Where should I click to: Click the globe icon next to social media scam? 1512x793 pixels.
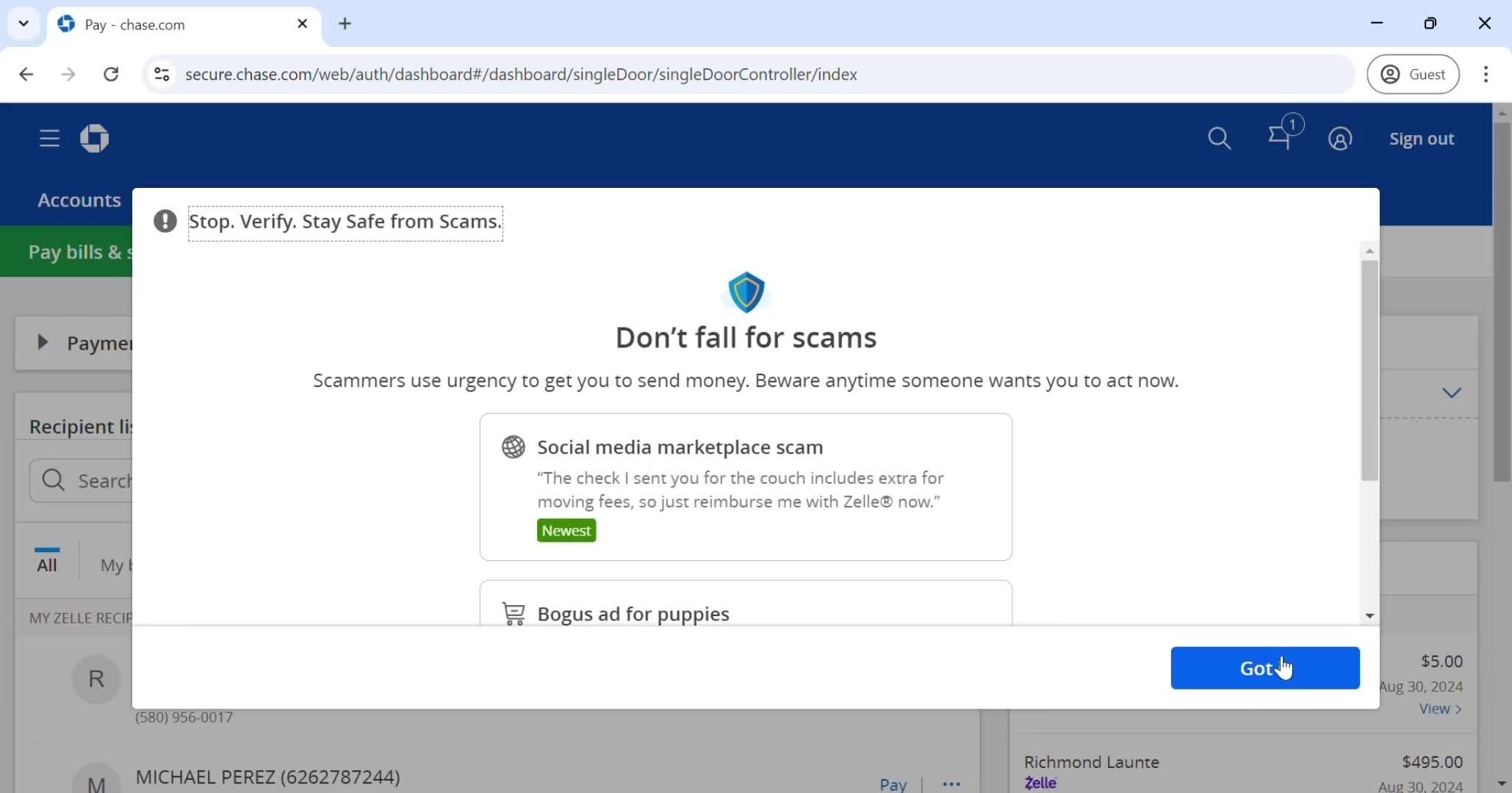[514, 446]
